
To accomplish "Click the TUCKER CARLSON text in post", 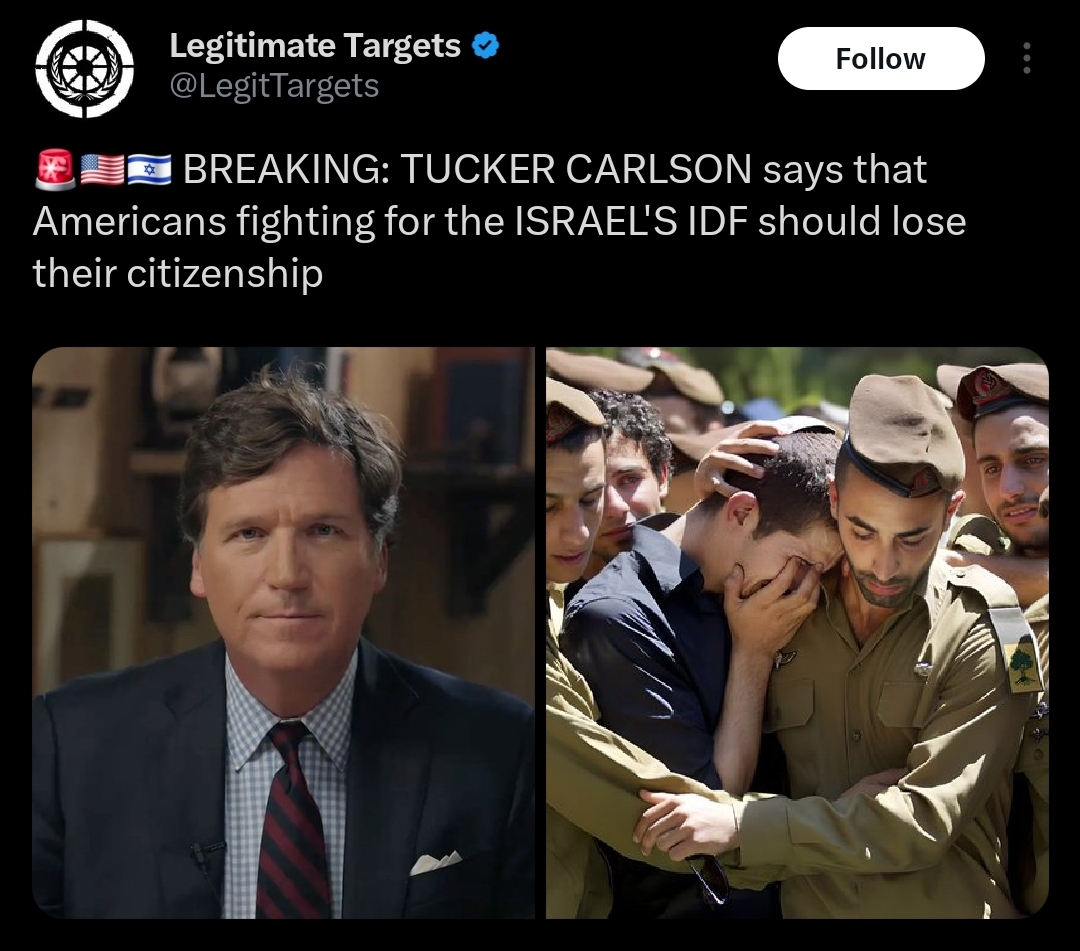I will (x=576, y=169).
